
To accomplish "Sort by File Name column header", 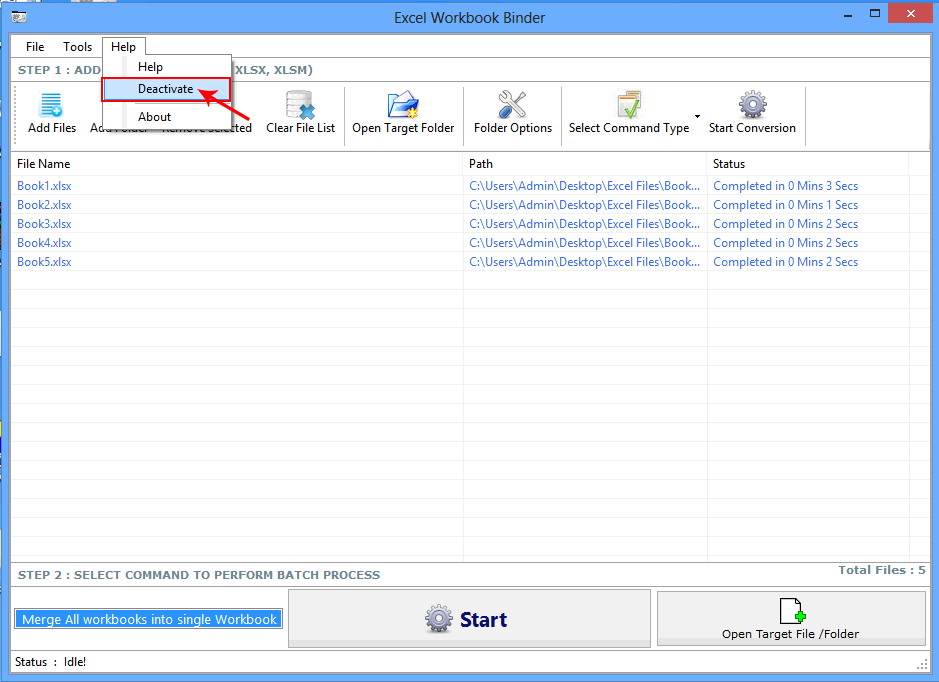I will click(237, 163).
